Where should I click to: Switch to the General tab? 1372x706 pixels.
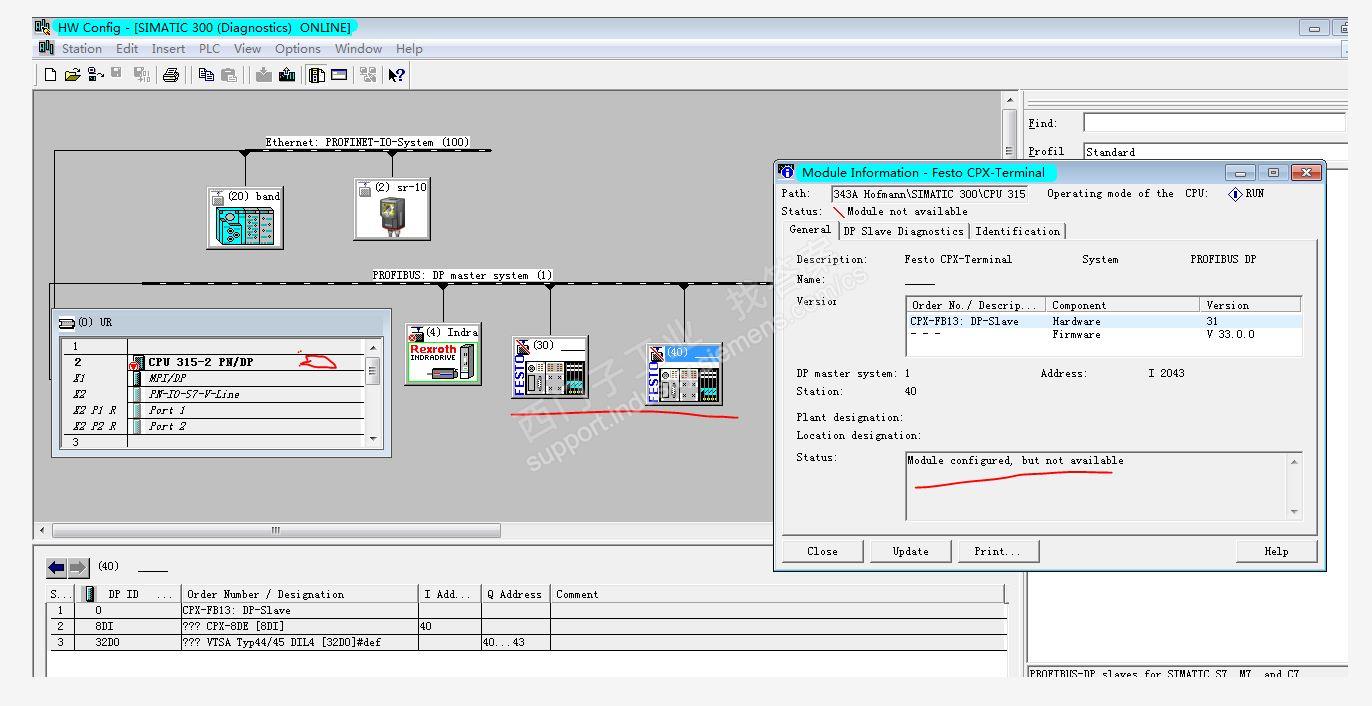pyautogui.click(x=810, y=229)
